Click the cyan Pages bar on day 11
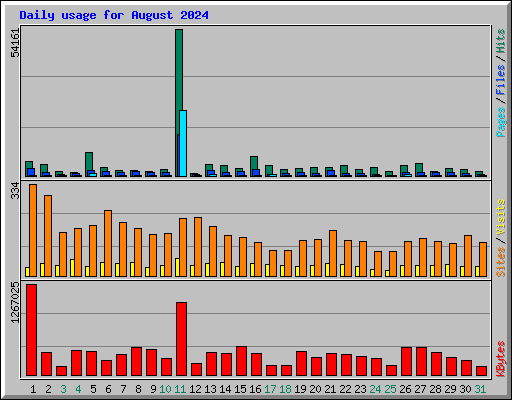Image resolution: width=512 pixels, height=400 pixels. [x=183, y=144]
